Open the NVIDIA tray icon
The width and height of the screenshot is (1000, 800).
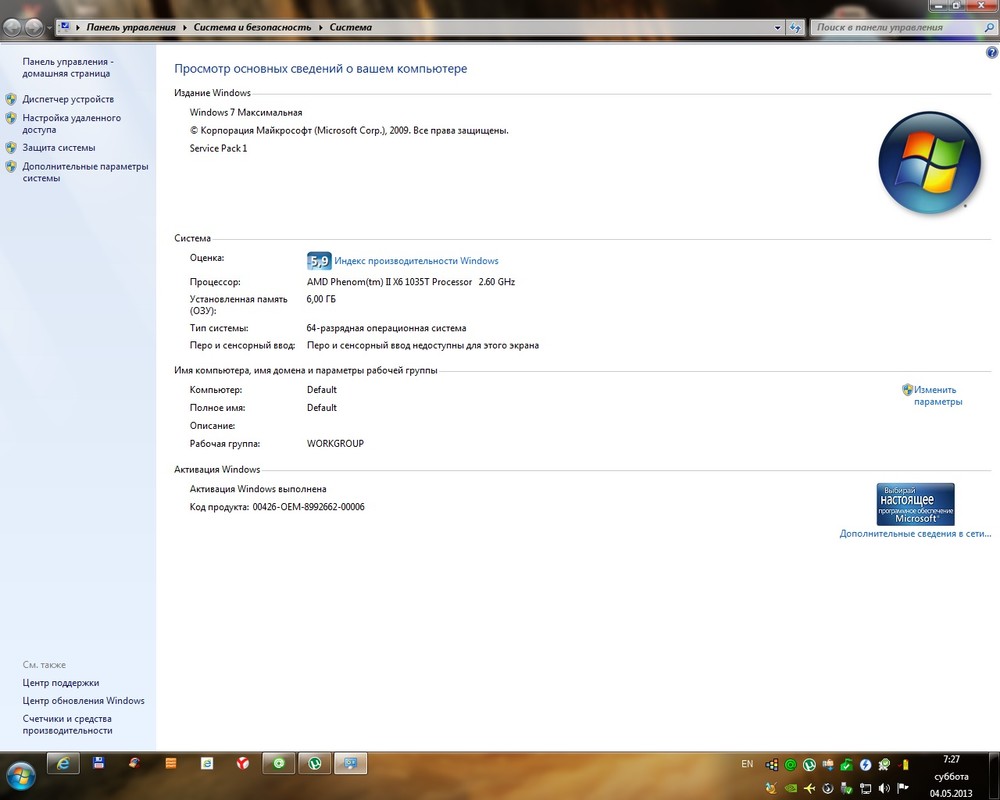click(790, 788)
